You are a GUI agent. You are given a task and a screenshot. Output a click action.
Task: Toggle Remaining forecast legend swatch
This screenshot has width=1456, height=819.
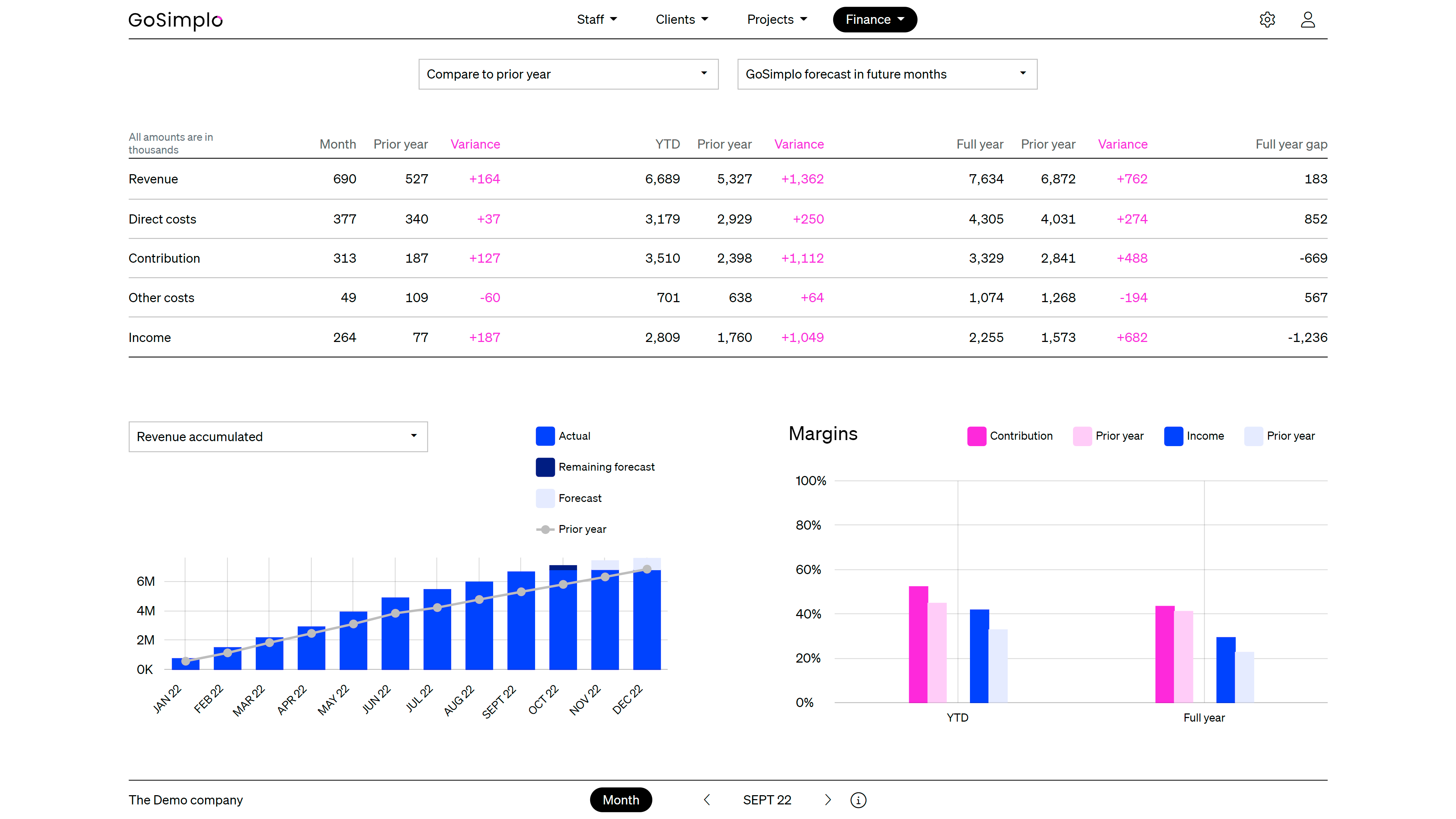coord(545,467)
